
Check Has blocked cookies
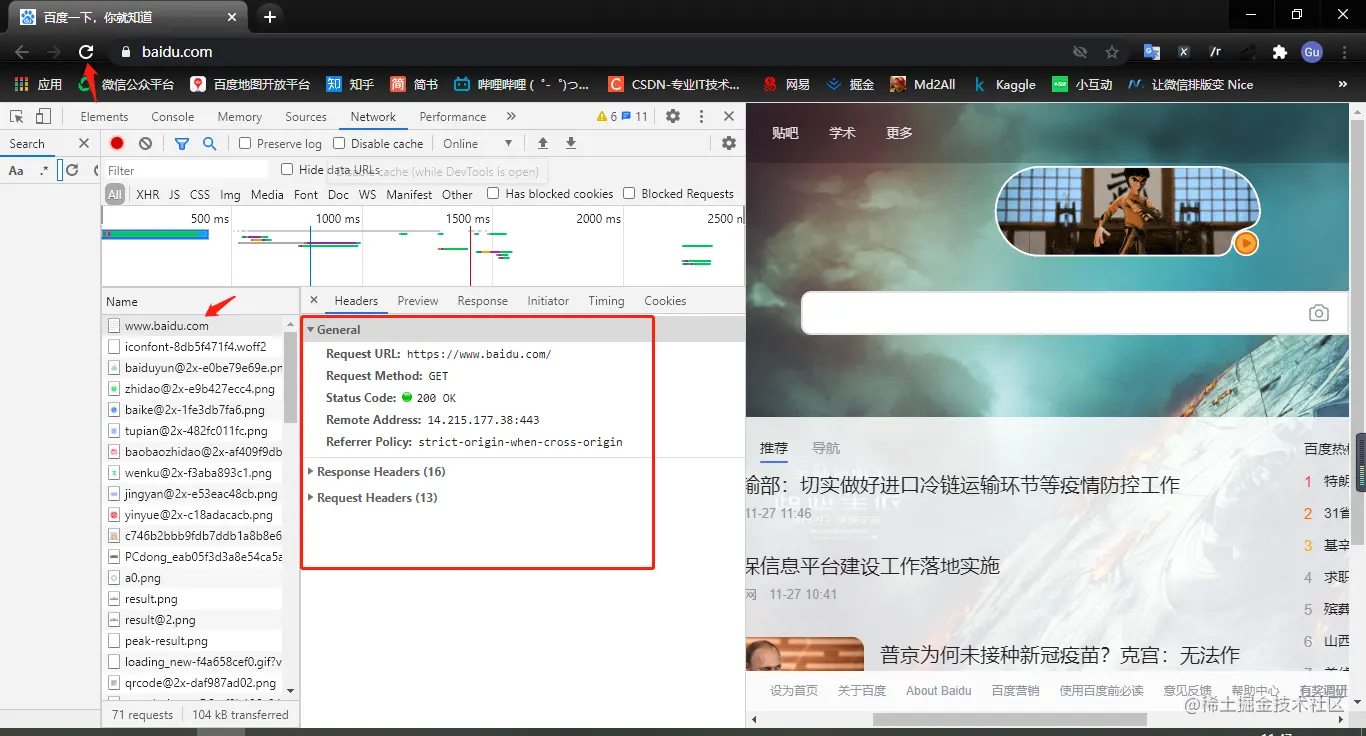[x=493, y=193]
